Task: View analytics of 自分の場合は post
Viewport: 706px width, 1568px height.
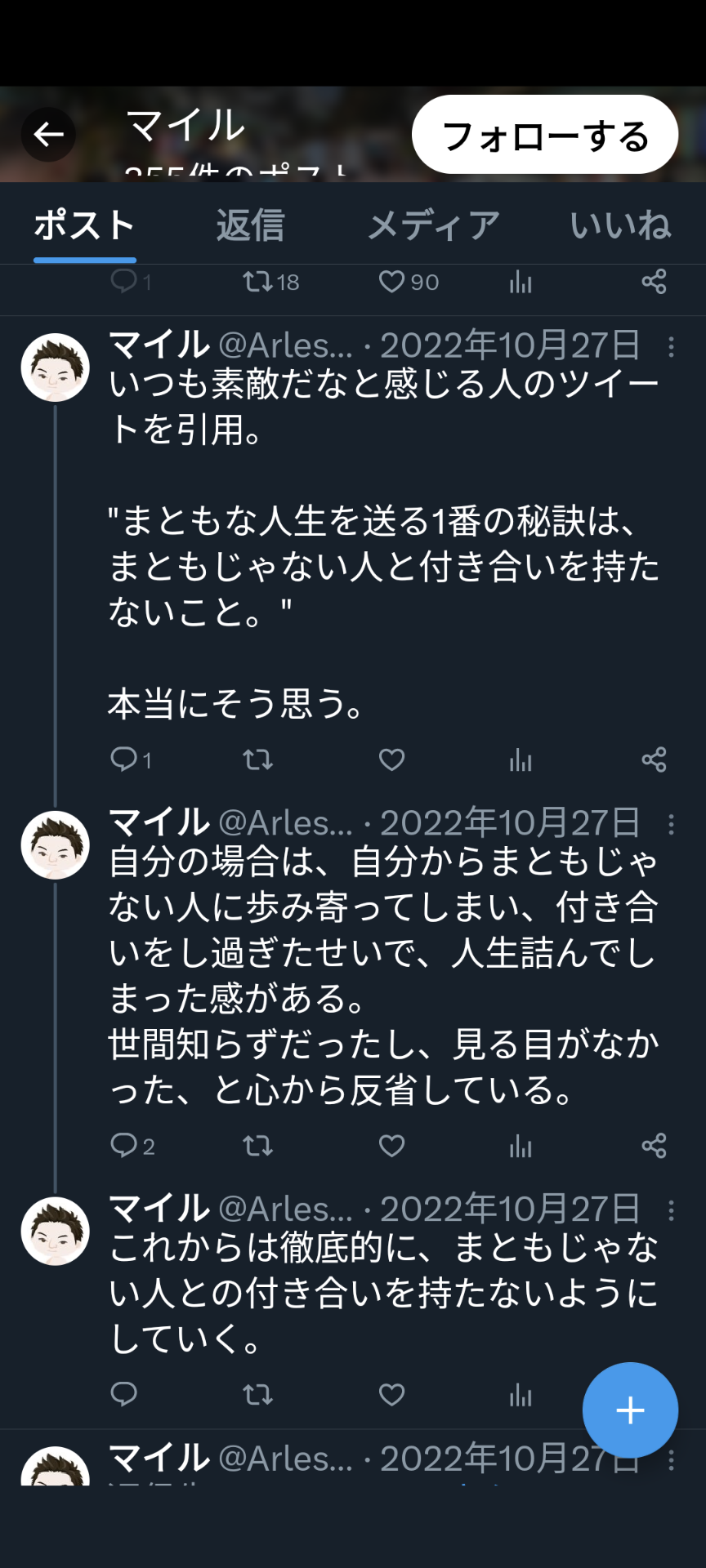Action: pyautogui.click(x=521, y=1146)
